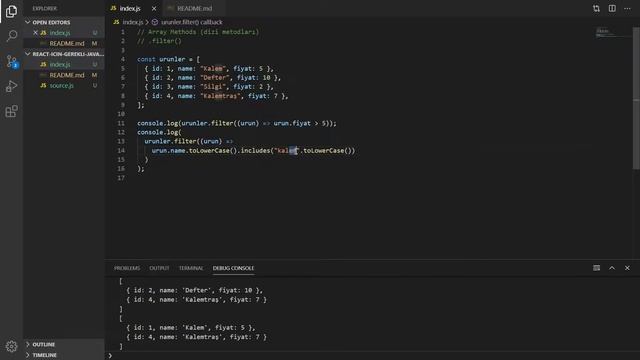Close index.js in Open Editors list
The height and width of the screenshot is (360, 640).
36,33
